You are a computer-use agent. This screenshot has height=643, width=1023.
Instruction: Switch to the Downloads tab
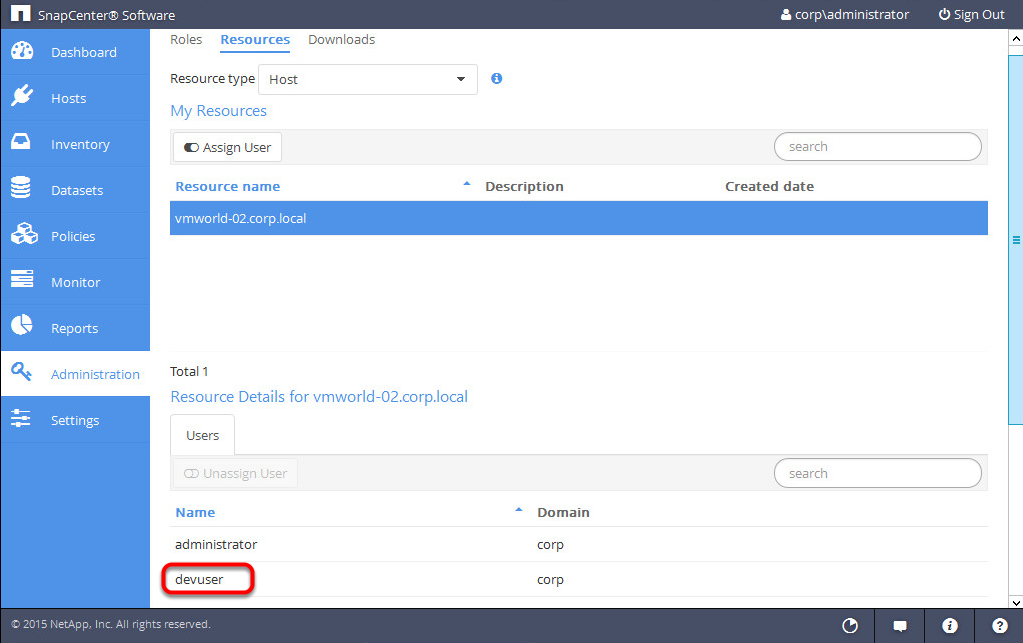[x=341, y=40]
